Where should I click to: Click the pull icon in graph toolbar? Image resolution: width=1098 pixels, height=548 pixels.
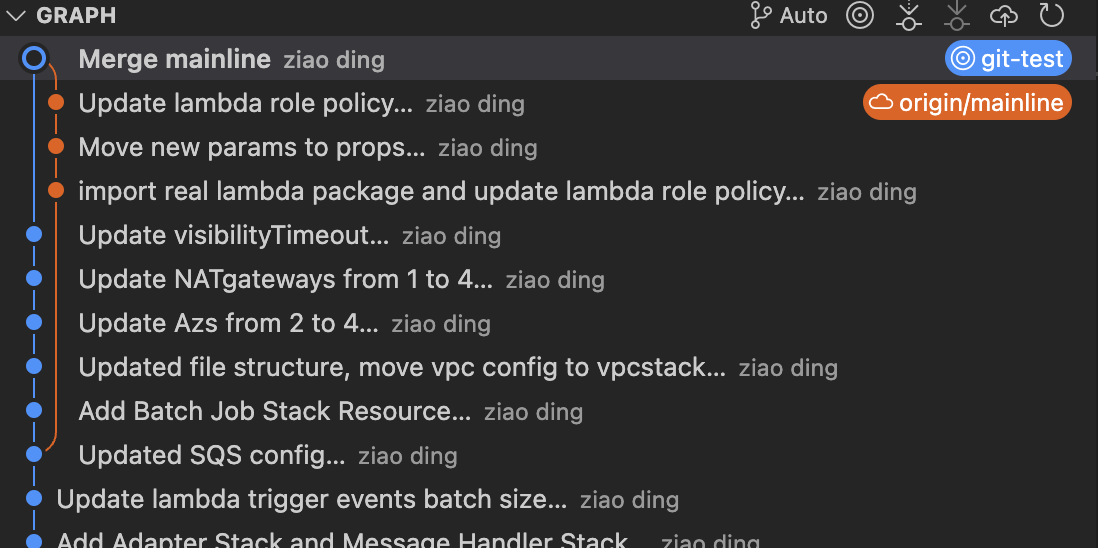(x=957, y=15)
